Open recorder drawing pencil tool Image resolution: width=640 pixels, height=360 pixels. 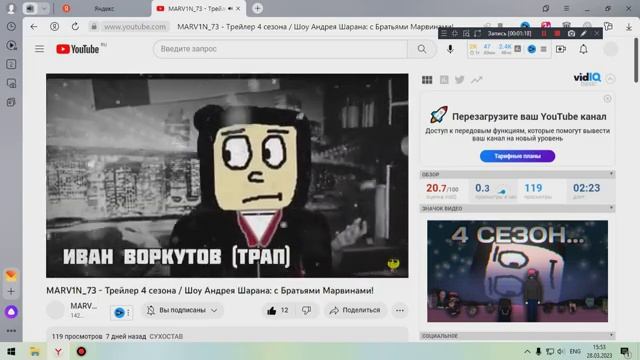coord(584,33)
